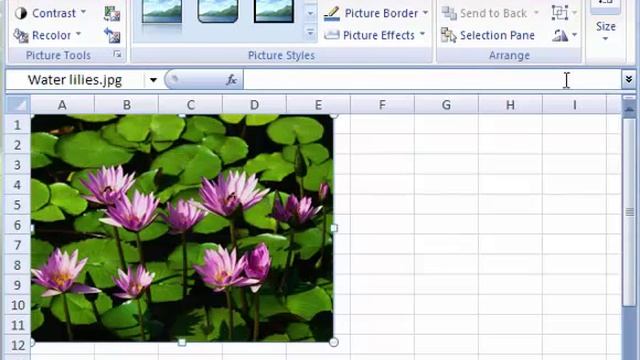This screenshot has width=640, height=360.
Task: Expand the formula bar
Action: coord(629,79)
